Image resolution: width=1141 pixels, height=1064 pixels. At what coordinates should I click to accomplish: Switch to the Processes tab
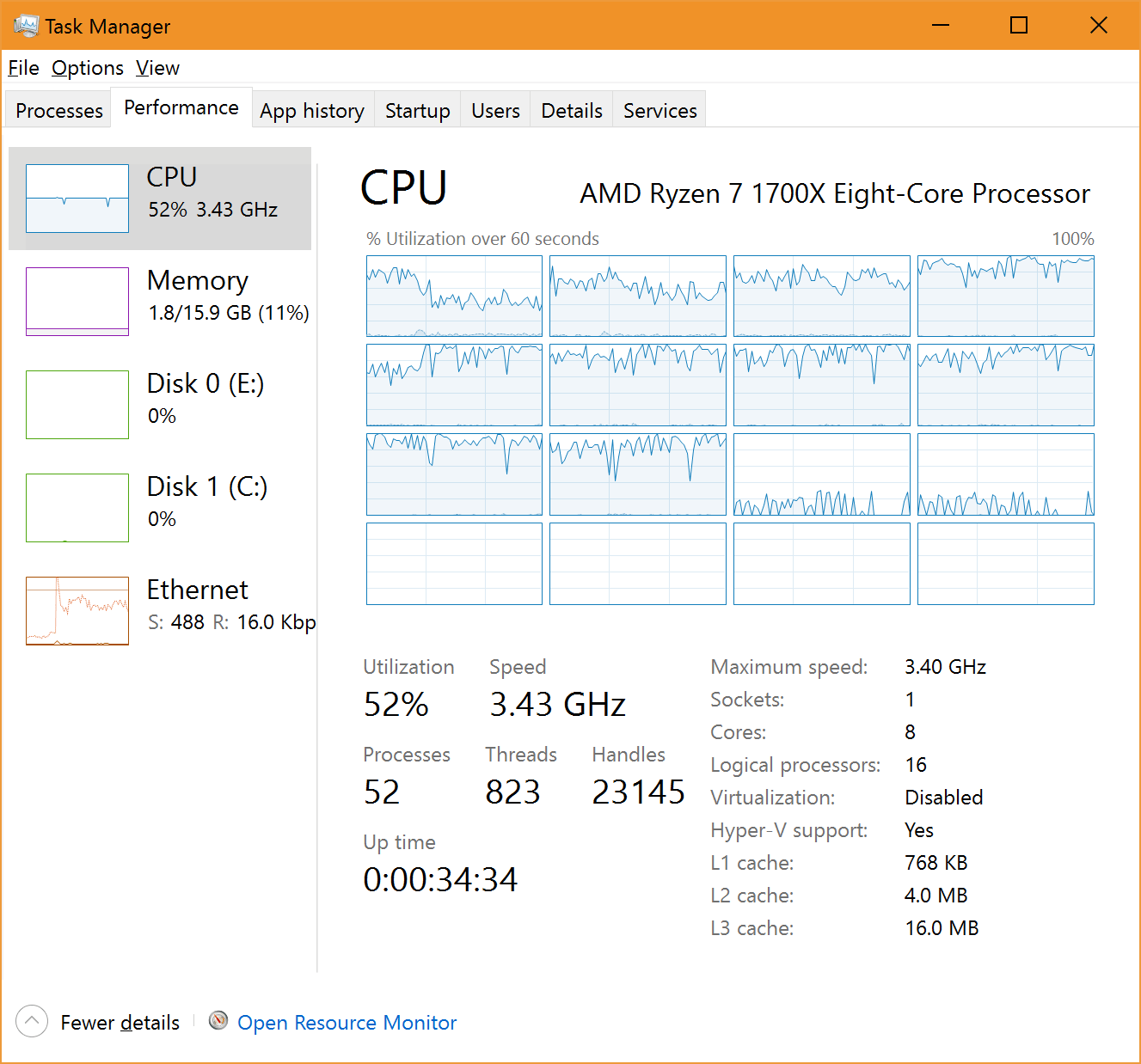coord(59,110)
